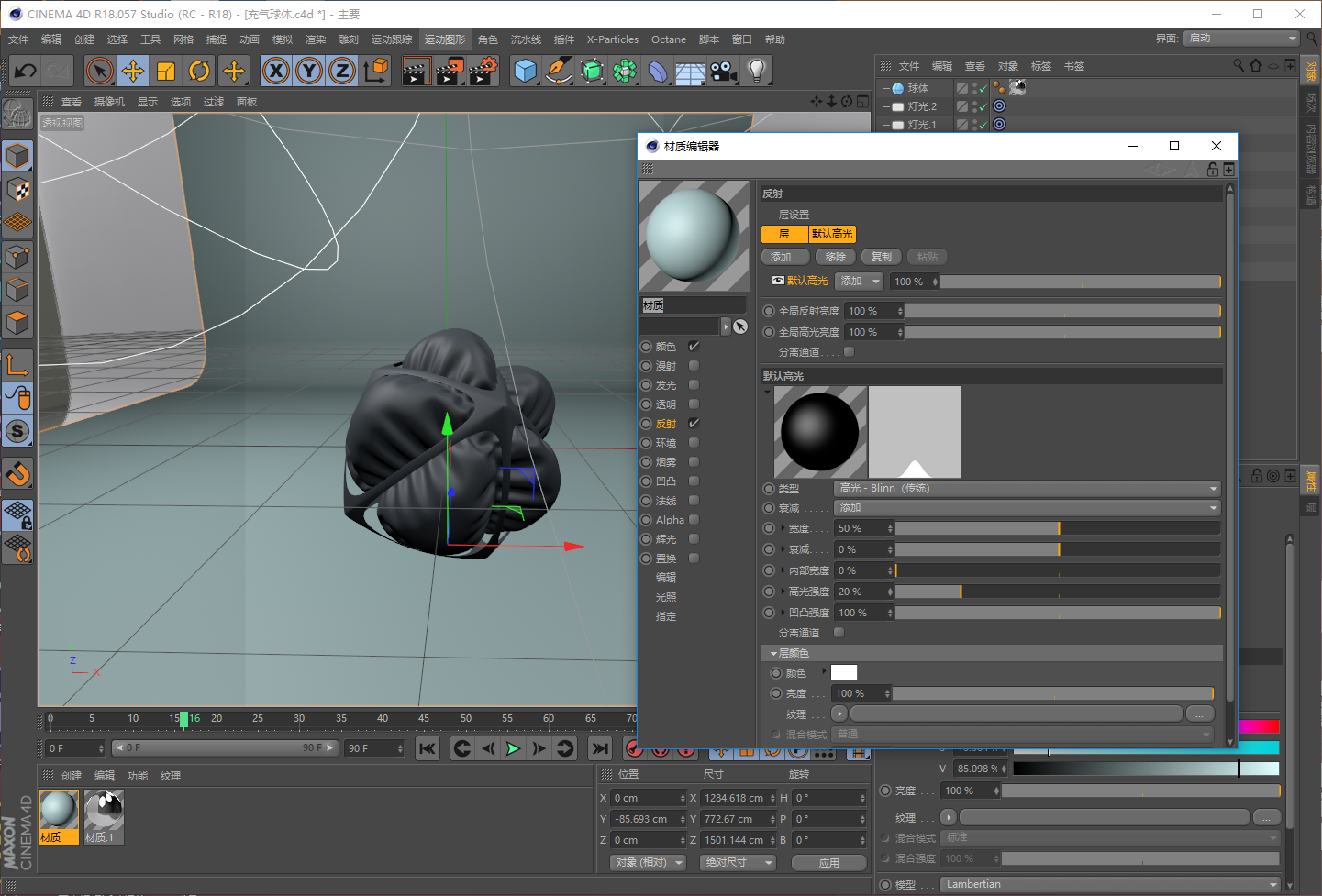Open the 界面 启动 layout dropdown

click(x=1242, y=39)
